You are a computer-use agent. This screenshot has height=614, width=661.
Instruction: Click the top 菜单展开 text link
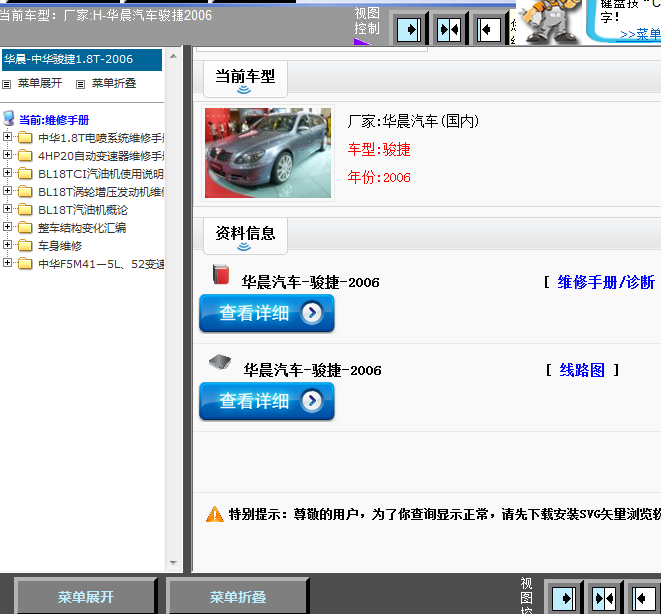[40, 83]
